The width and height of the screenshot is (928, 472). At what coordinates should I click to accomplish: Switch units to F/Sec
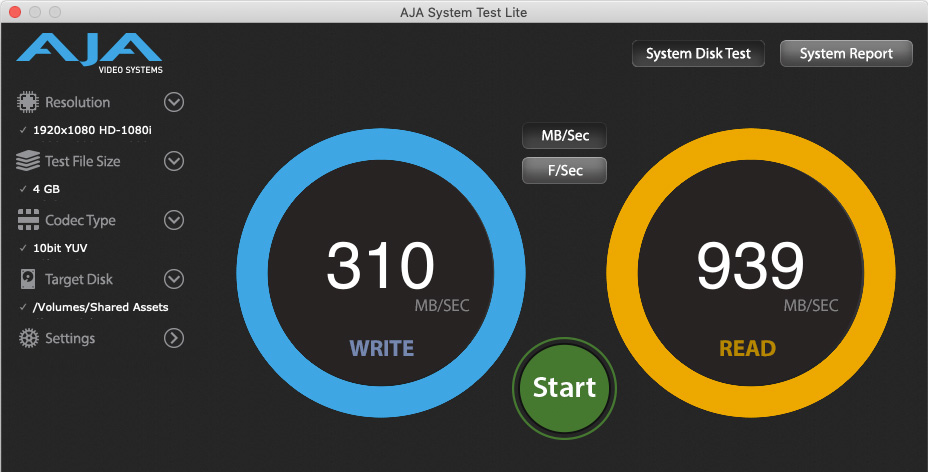[565, 170]
